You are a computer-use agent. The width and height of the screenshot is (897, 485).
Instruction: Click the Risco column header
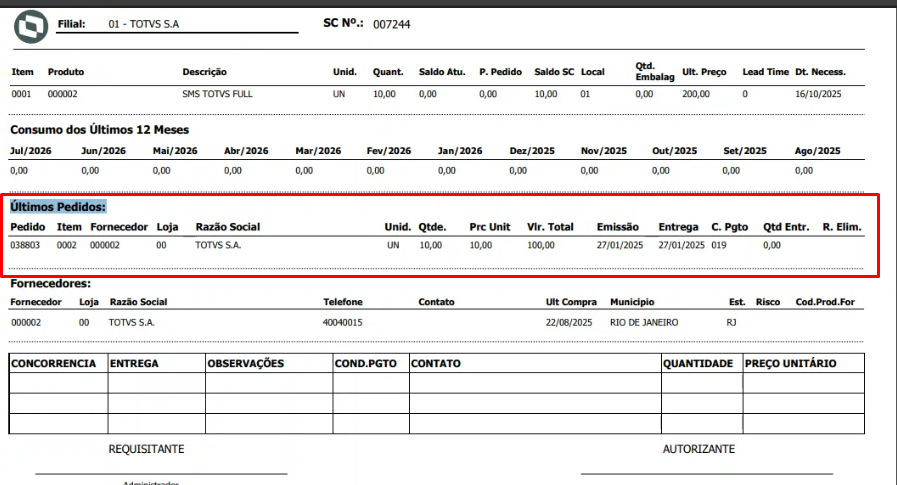coord(768,302)
